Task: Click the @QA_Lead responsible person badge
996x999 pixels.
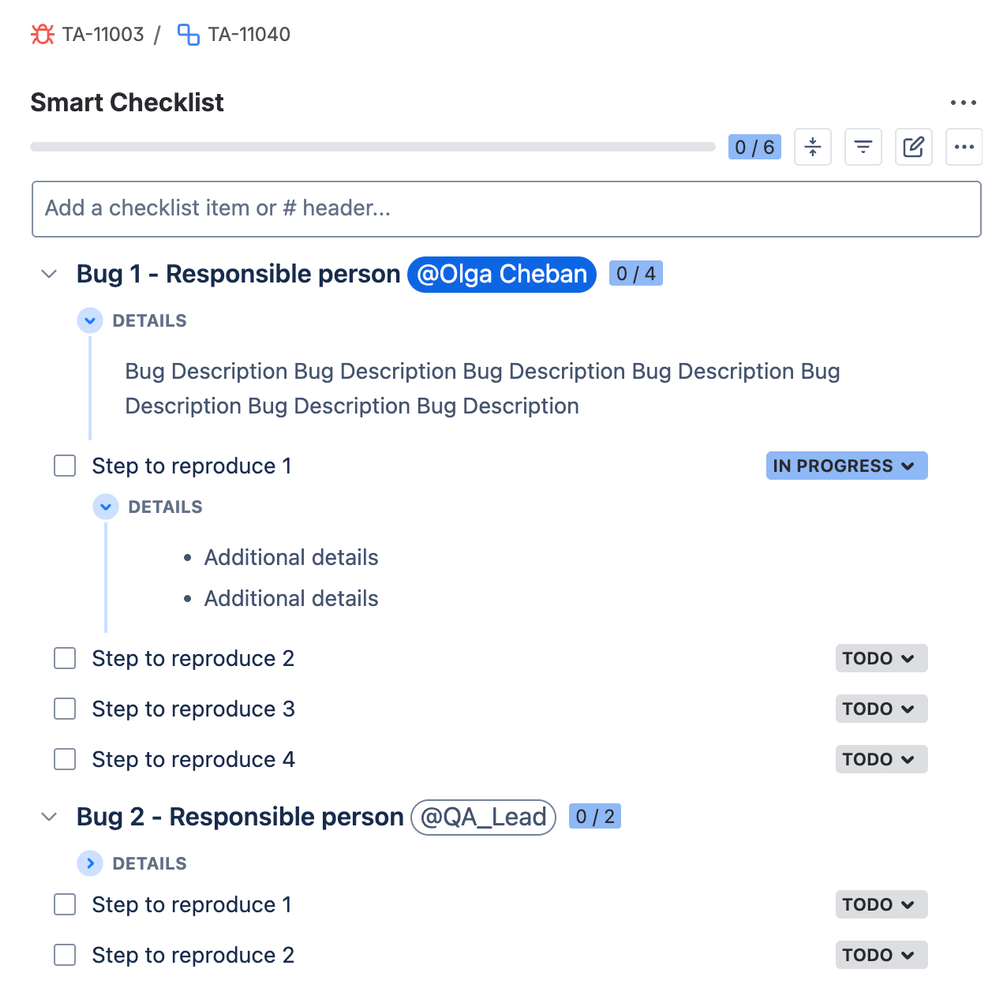Action: pos(483,817)
